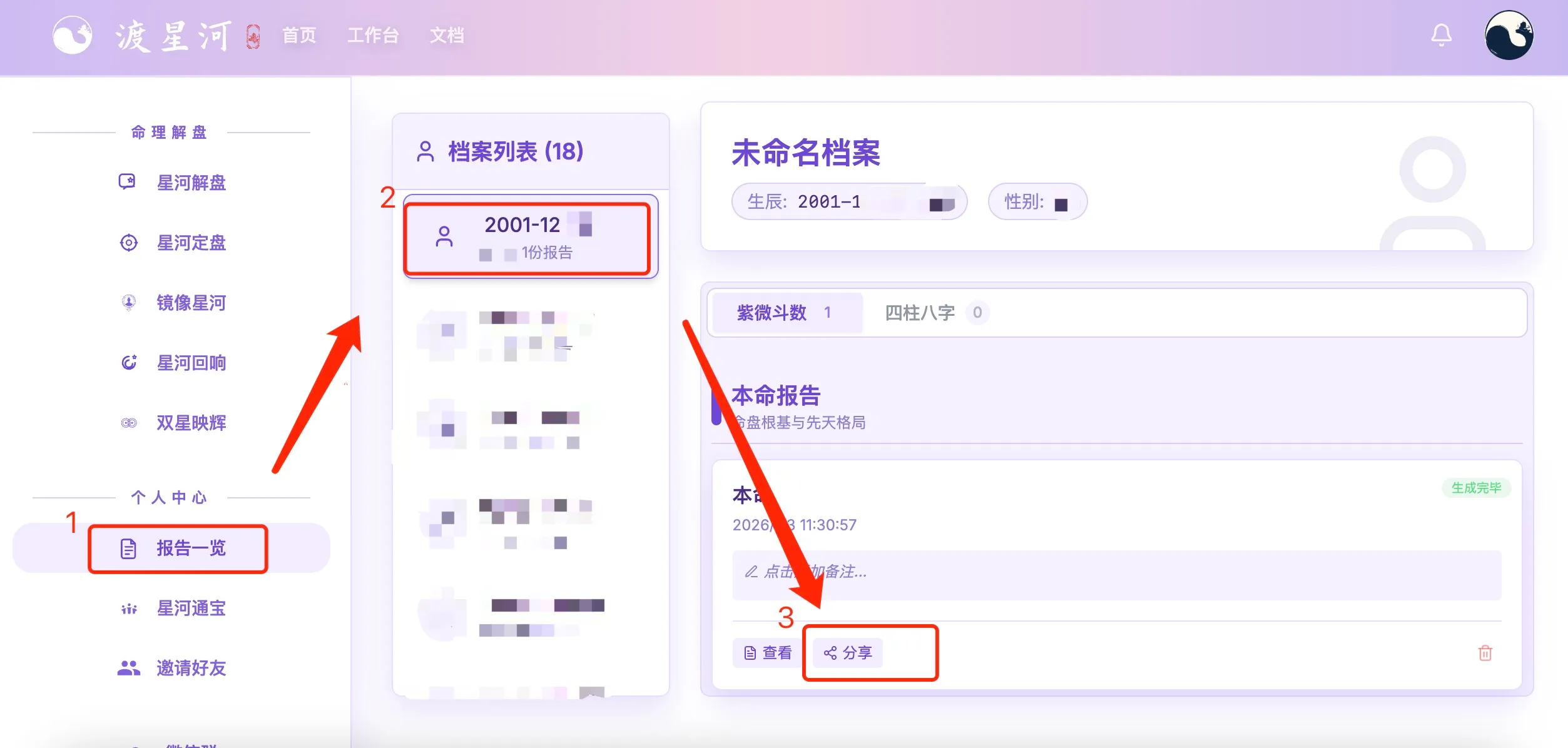Open 星河回响 via its echo icon
This screenshot has height=748, width=1568.
pos(128,363)
